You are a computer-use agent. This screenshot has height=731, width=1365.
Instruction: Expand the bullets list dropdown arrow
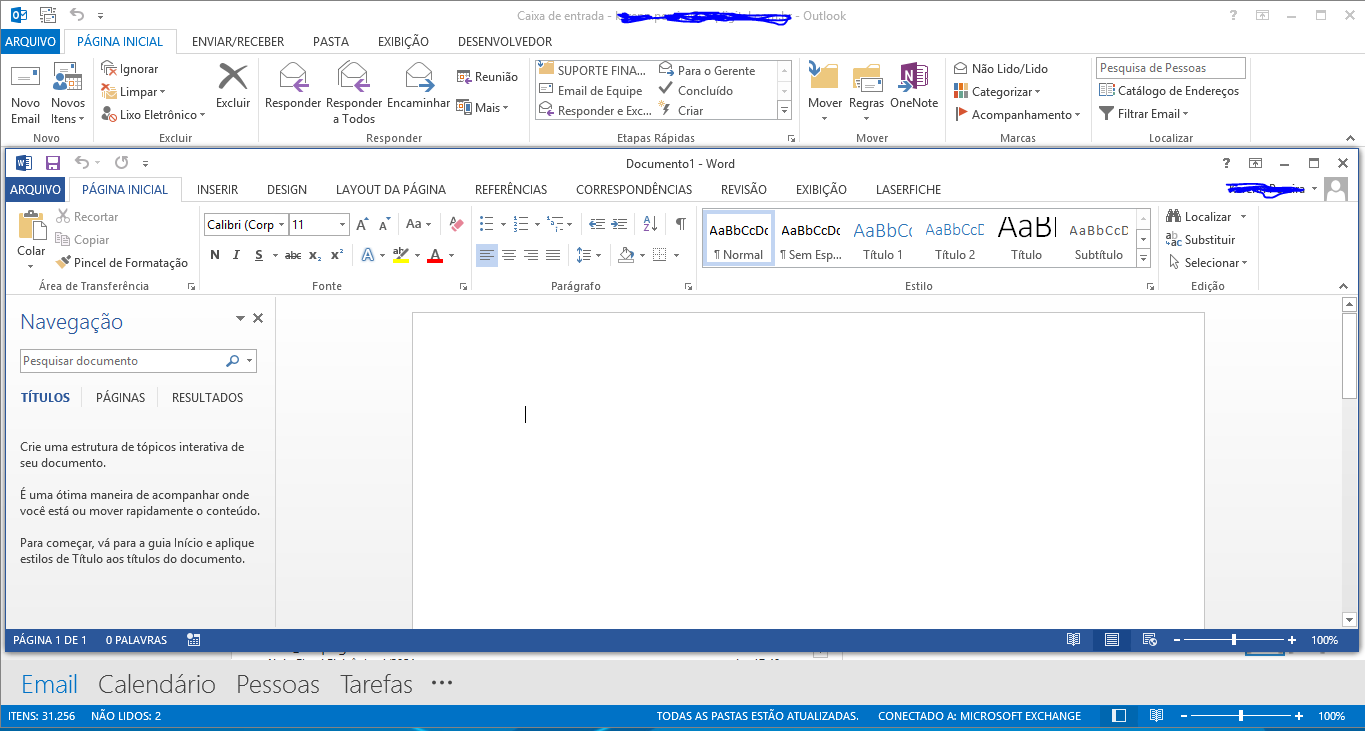(503, 224)
